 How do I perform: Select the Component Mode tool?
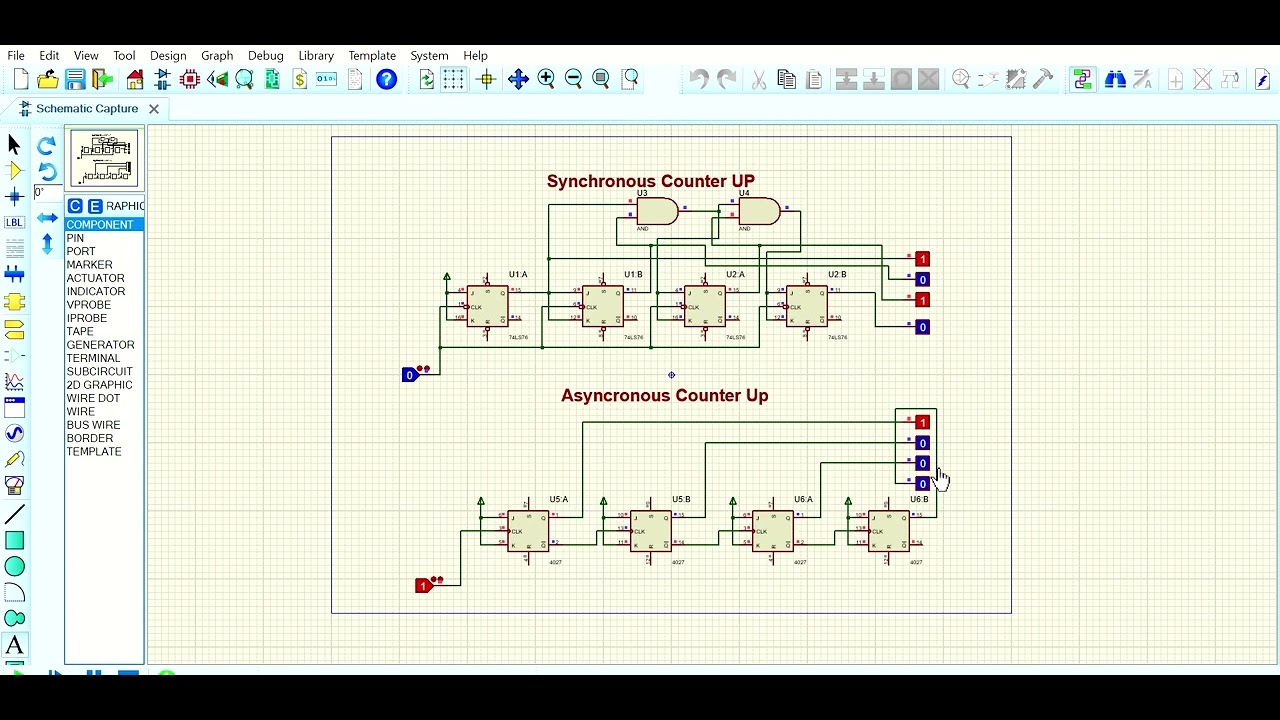(14, 171)
